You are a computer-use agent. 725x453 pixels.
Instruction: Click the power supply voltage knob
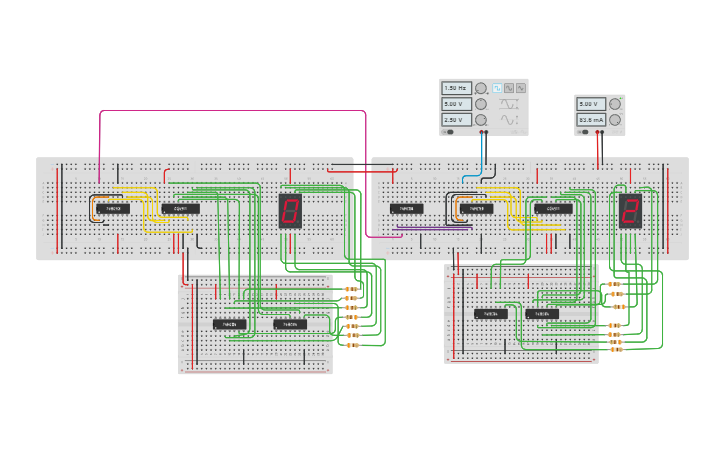point(615,104)
